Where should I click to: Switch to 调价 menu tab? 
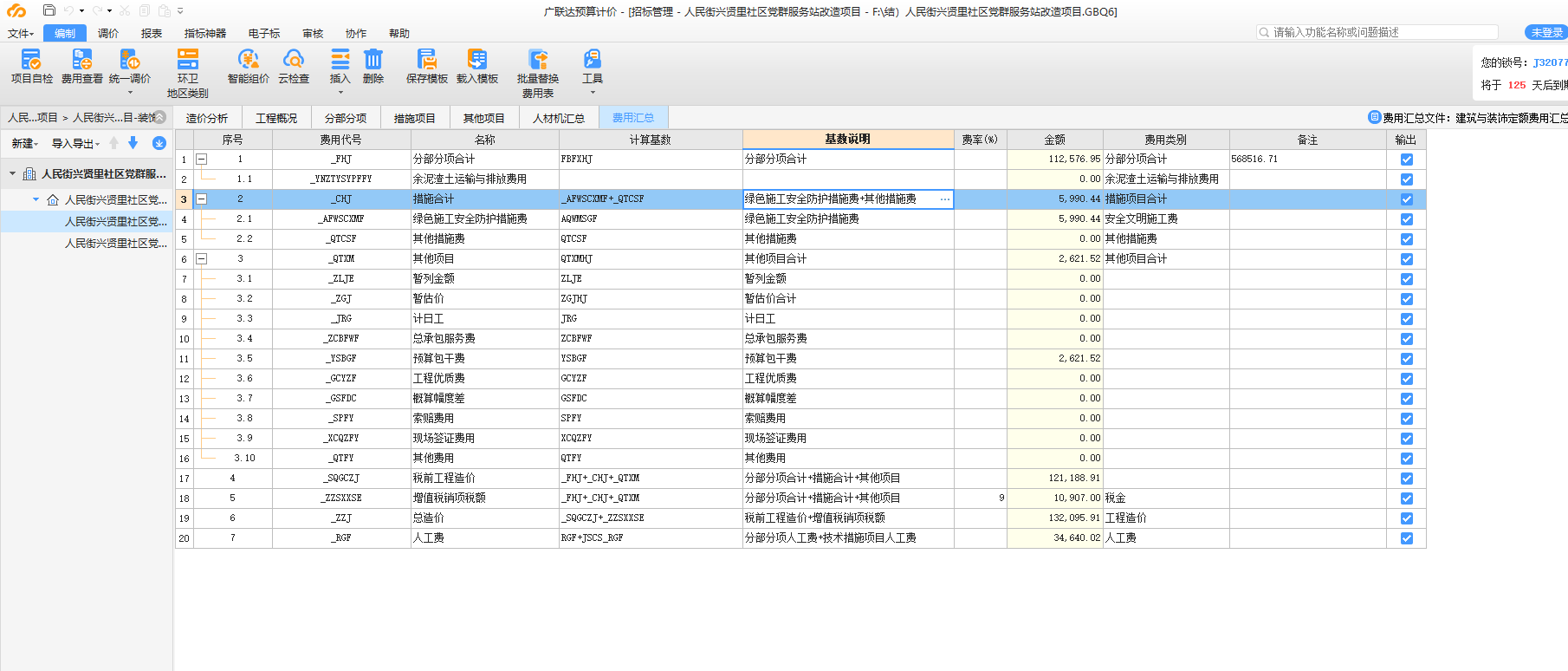click(108, 33)
